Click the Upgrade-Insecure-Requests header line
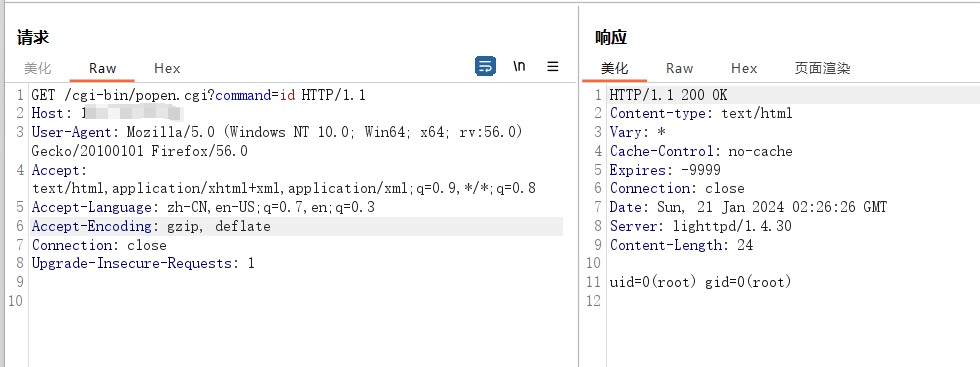Image resolution: width=980 pixels, height=367 pixels. coord(143,264)
